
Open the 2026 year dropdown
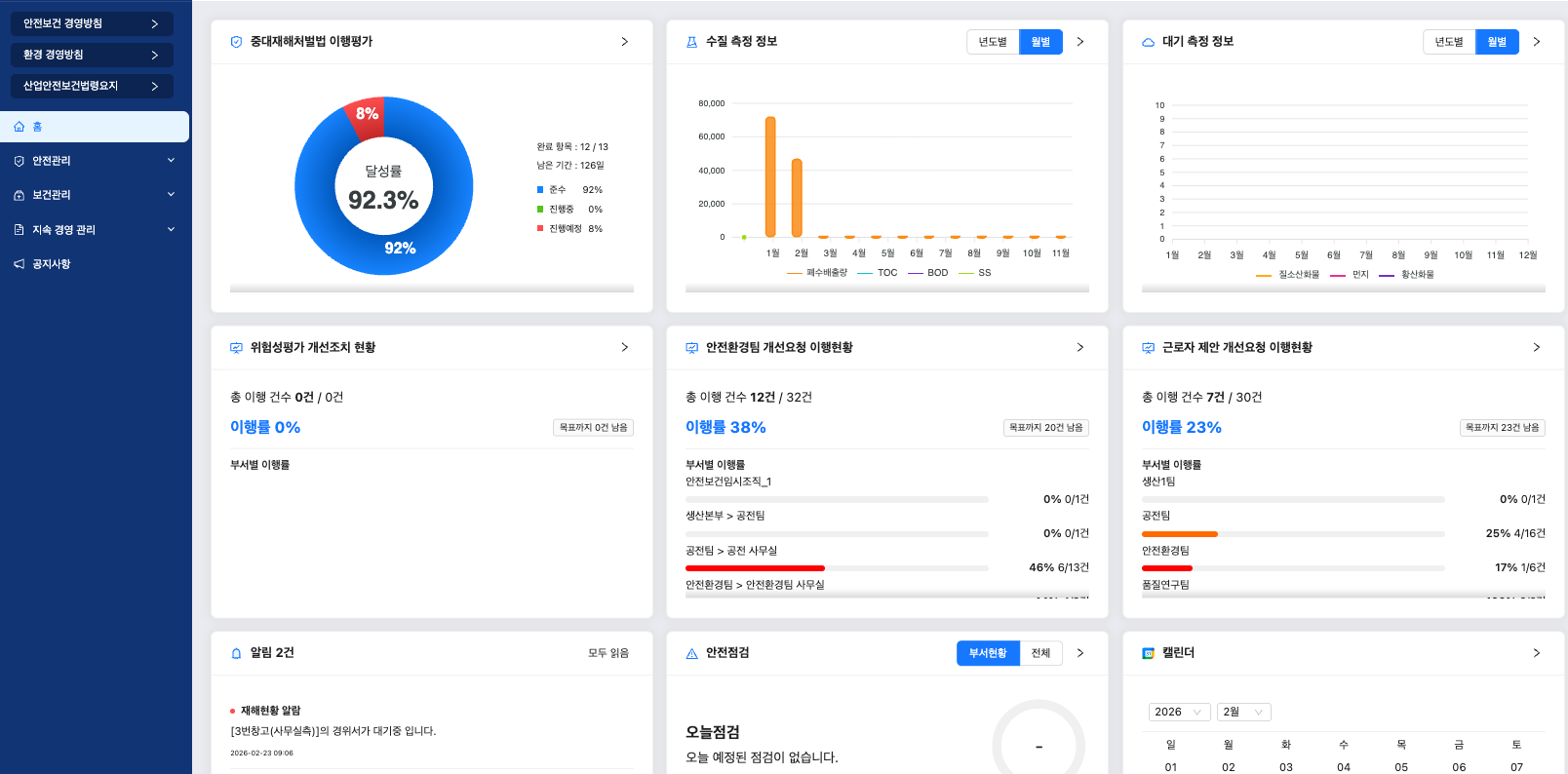click(1180, 712)
